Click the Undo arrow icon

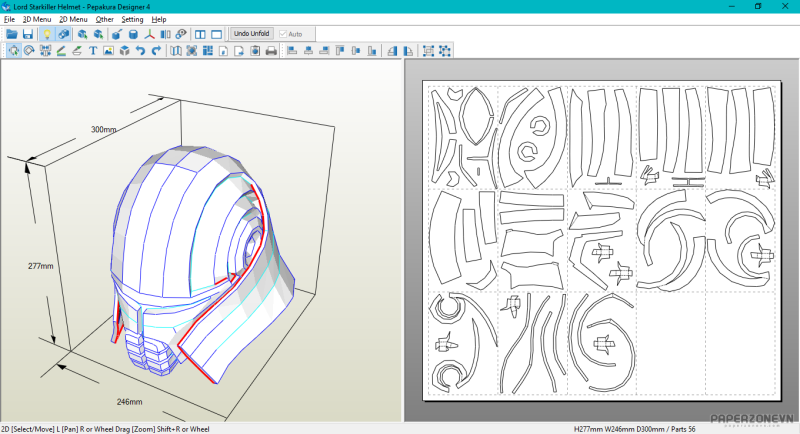coord(140,50)
